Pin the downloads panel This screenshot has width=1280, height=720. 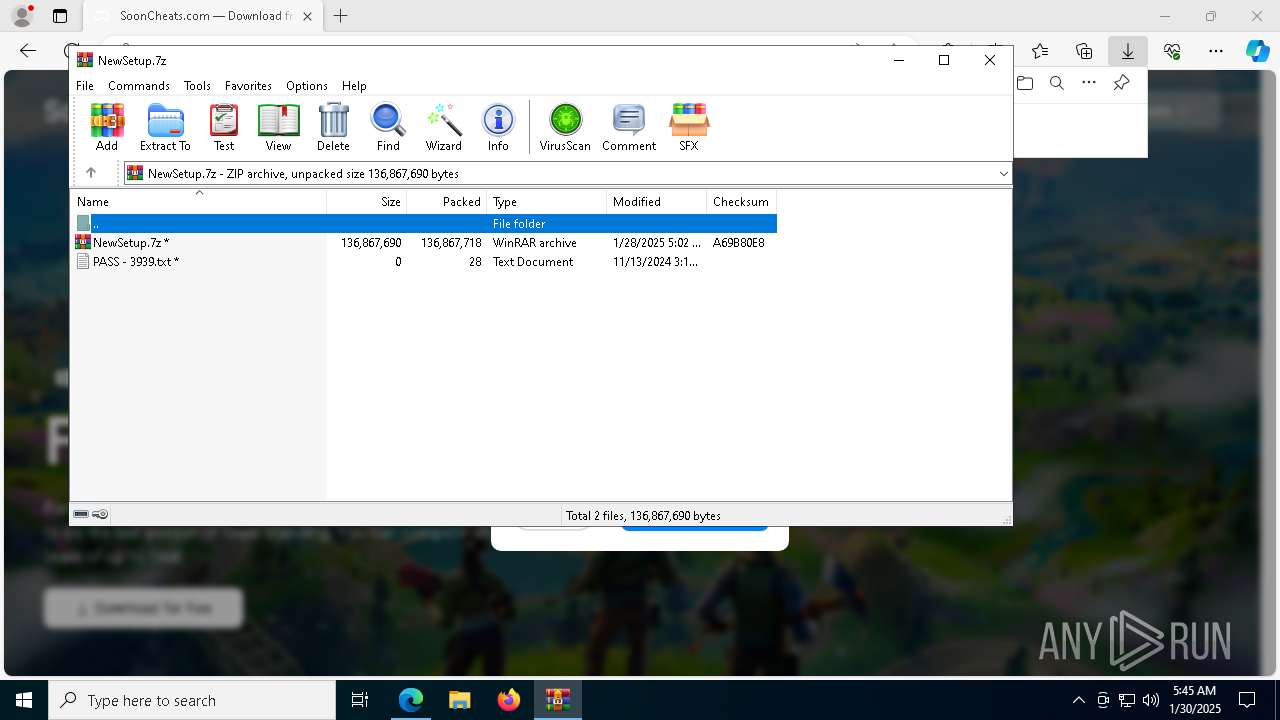pyautogui.click(x=1121, y=83)
